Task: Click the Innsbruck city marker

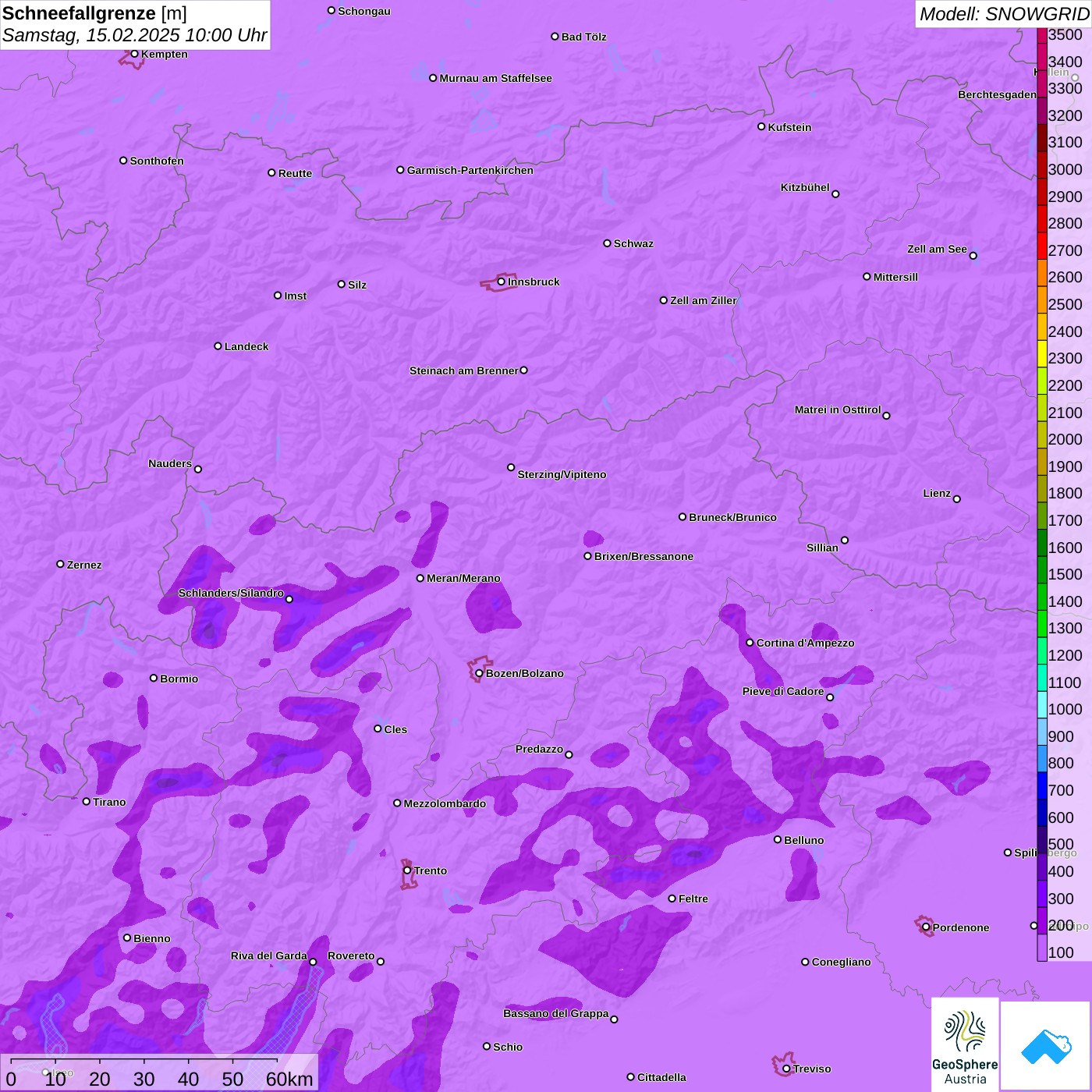Action: (x=502, y=282)
